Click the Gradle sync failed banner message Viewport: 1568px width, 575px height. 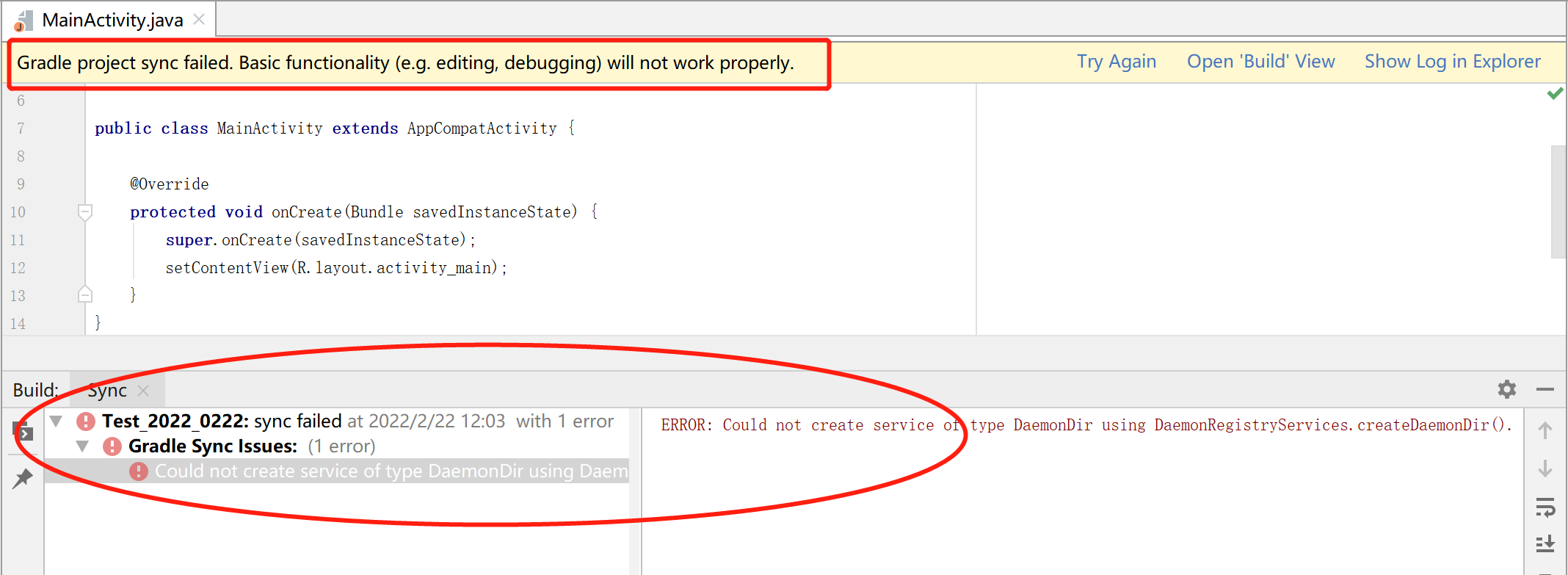(405, 63)
